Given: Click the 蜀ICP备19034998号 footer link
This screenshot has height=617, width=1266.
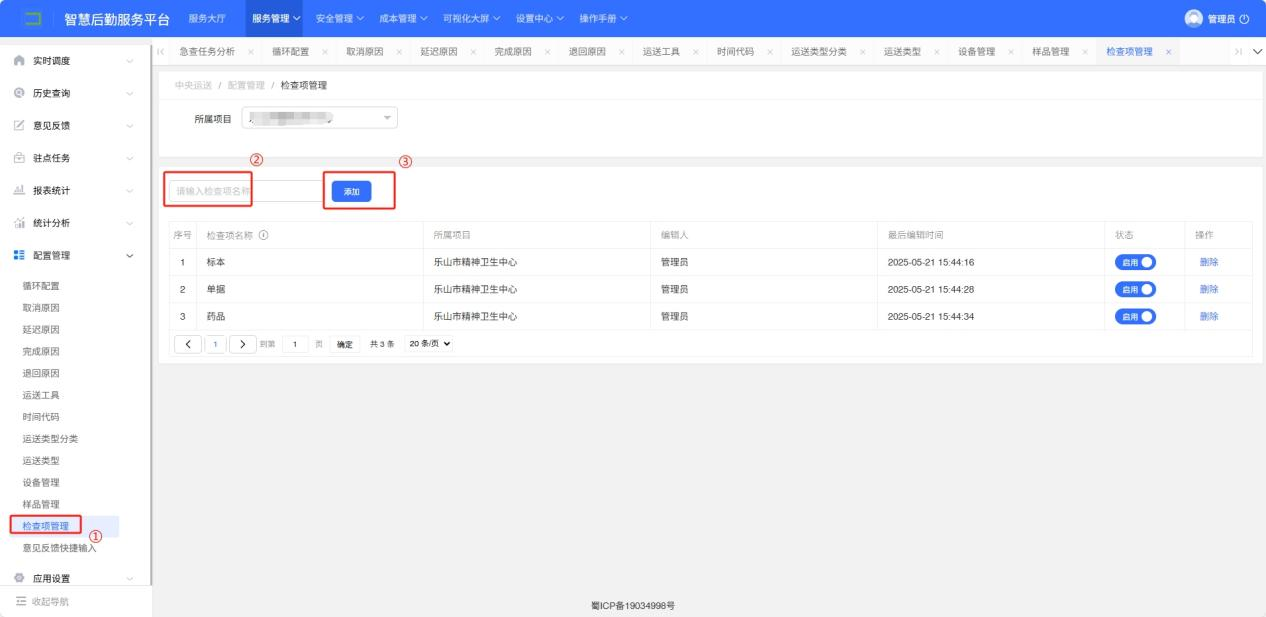Looking at the screenshot, I should 633,605.
